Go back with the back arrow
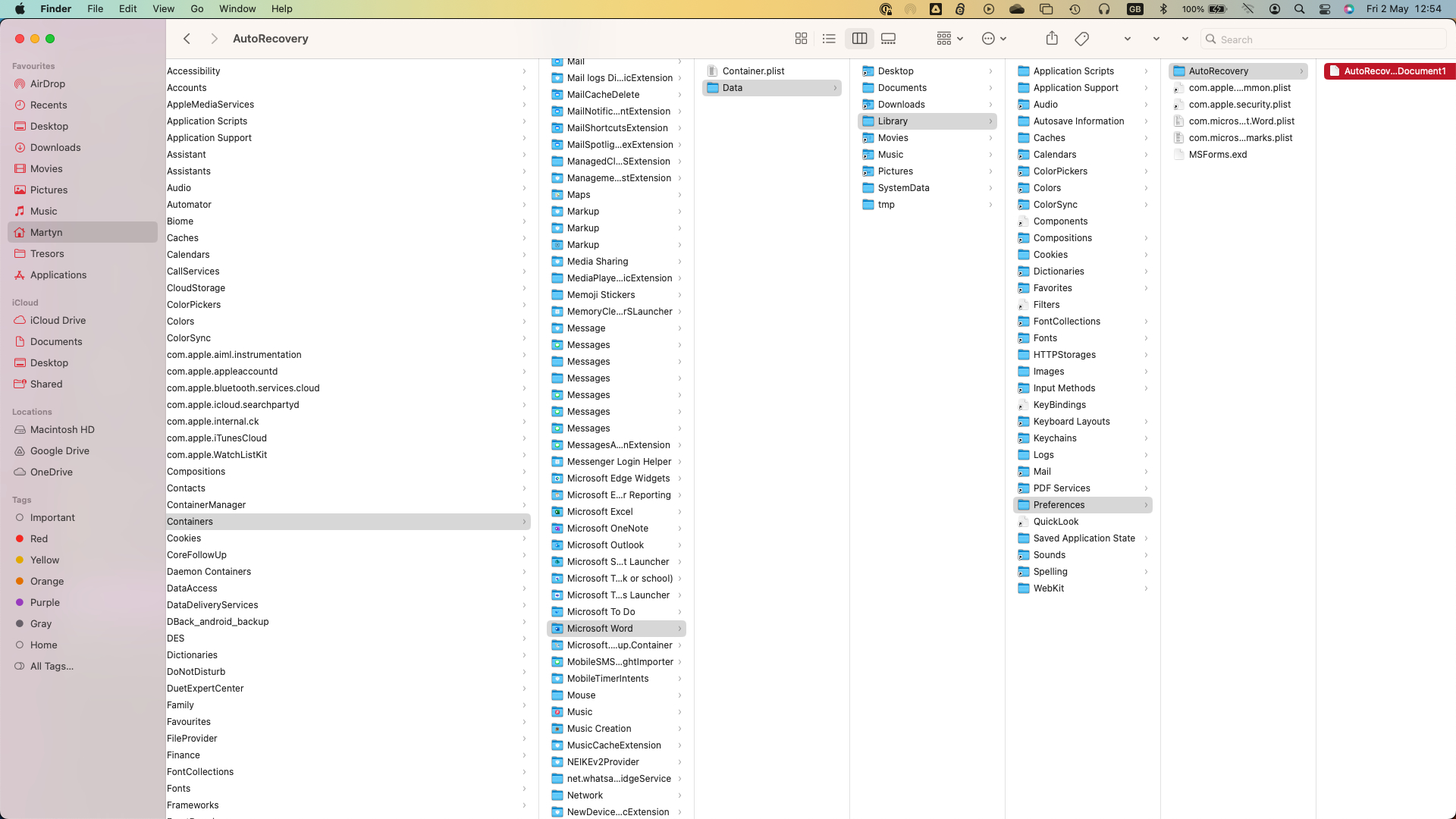Viewport: 1456px width, 819px height. [x=187, y=39]
